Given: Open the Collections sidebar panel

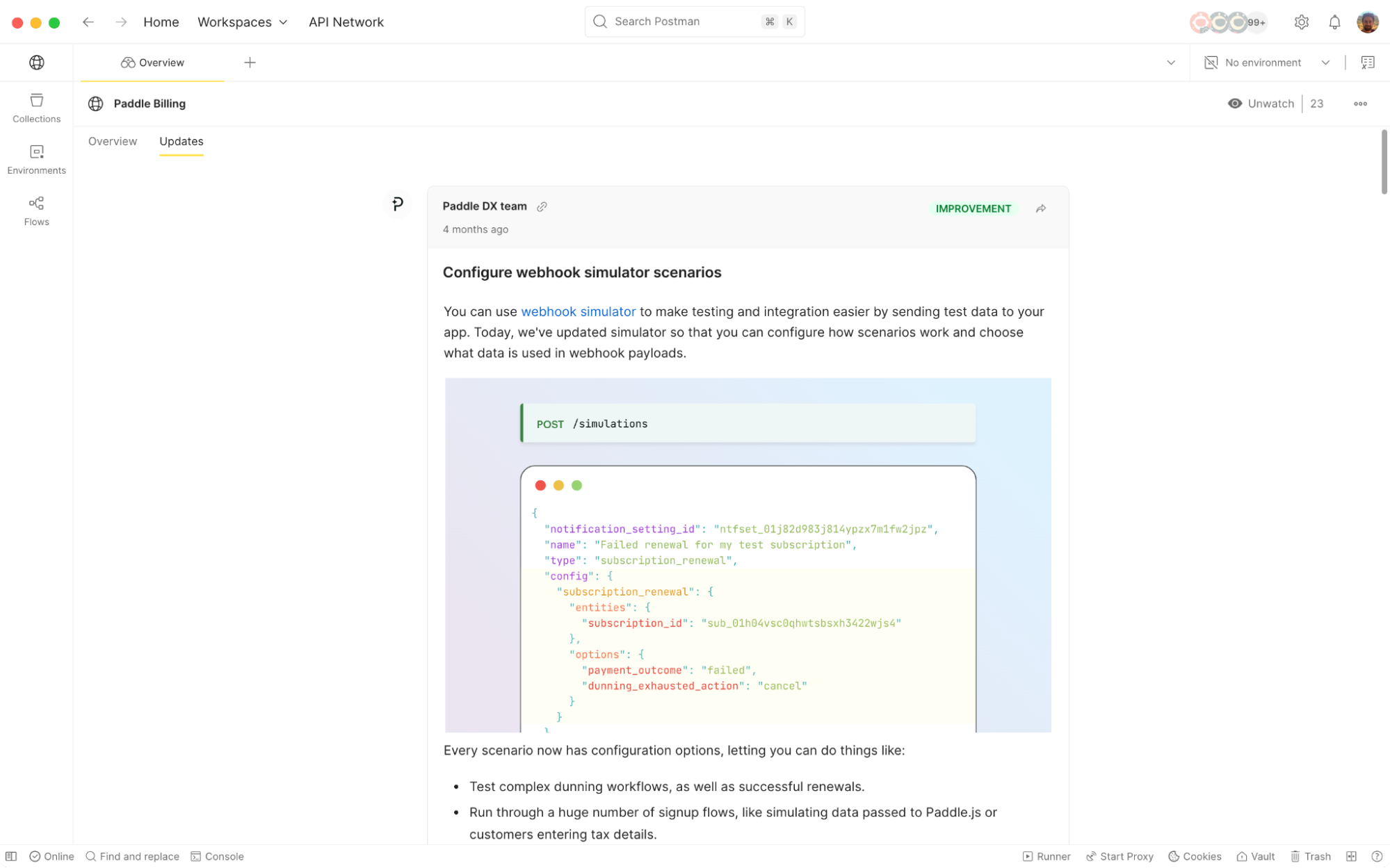Looking at the screenshot, I should pos(36,108).
